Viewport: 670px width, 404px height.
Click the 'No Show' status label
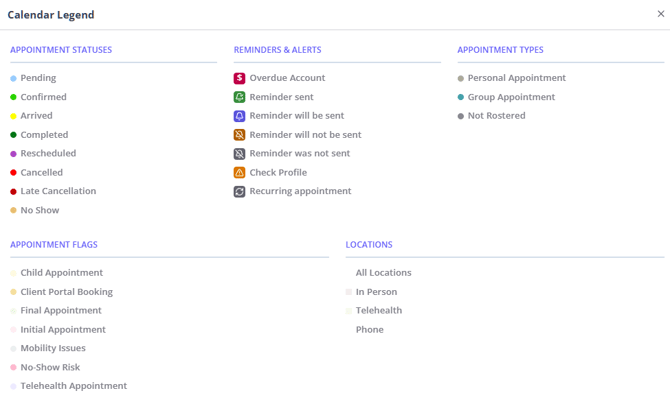pos(40,210)
